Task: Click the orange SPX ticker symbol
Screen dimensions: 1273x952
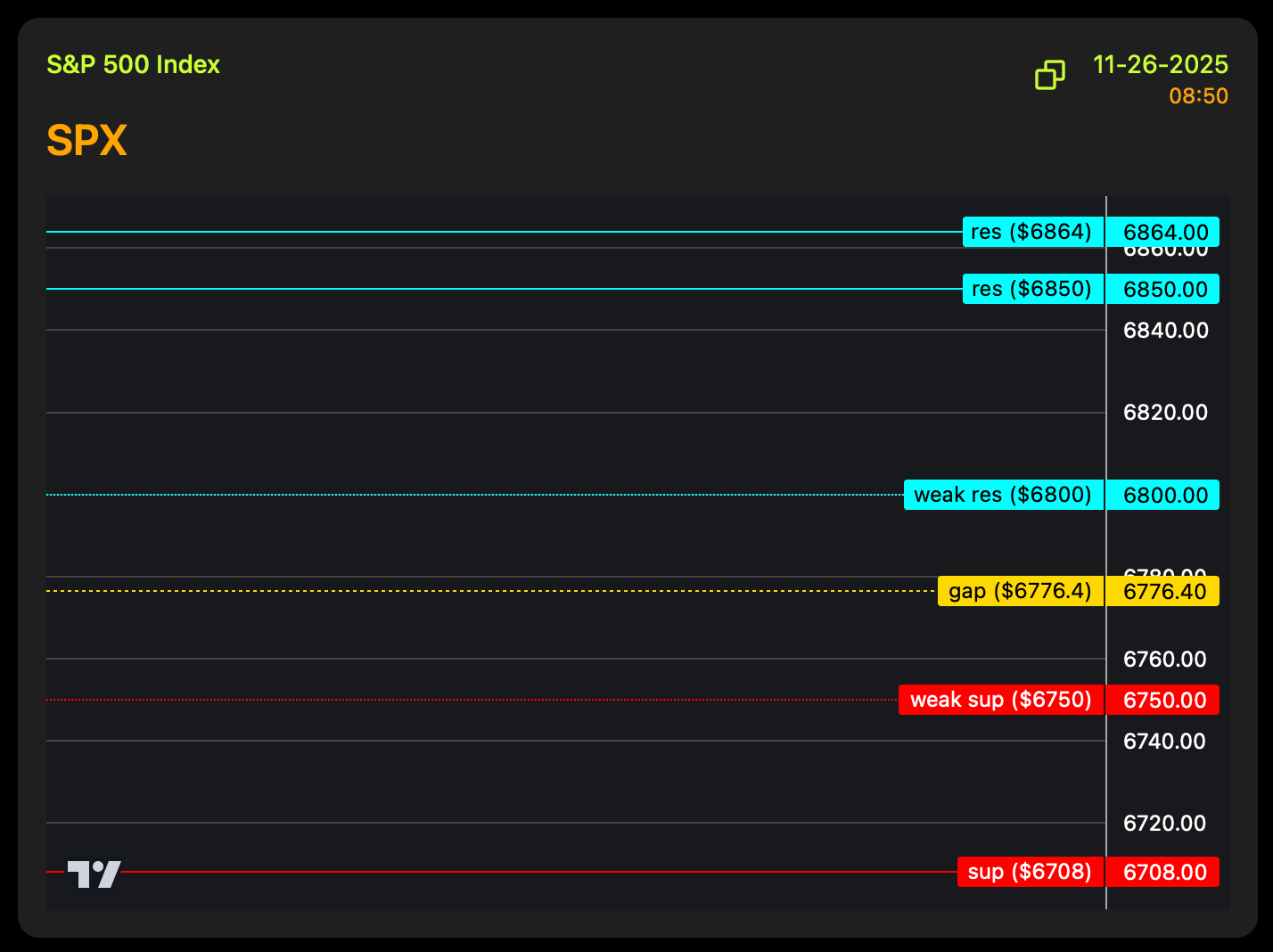Action: 86,141
